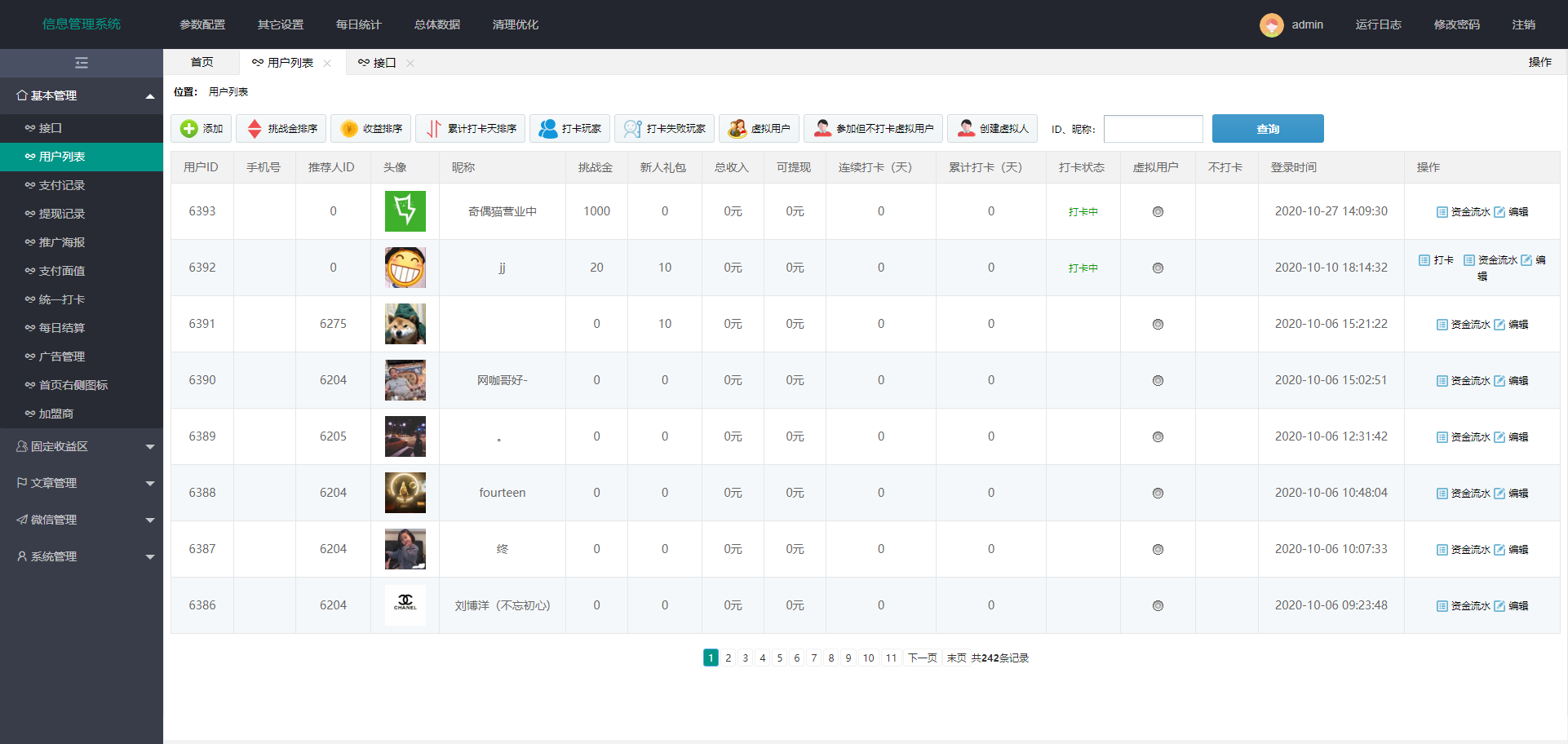The image size is (1568, 744).
Task: Open 总体数据 in top navigation
Action: (x=437, y=24)
